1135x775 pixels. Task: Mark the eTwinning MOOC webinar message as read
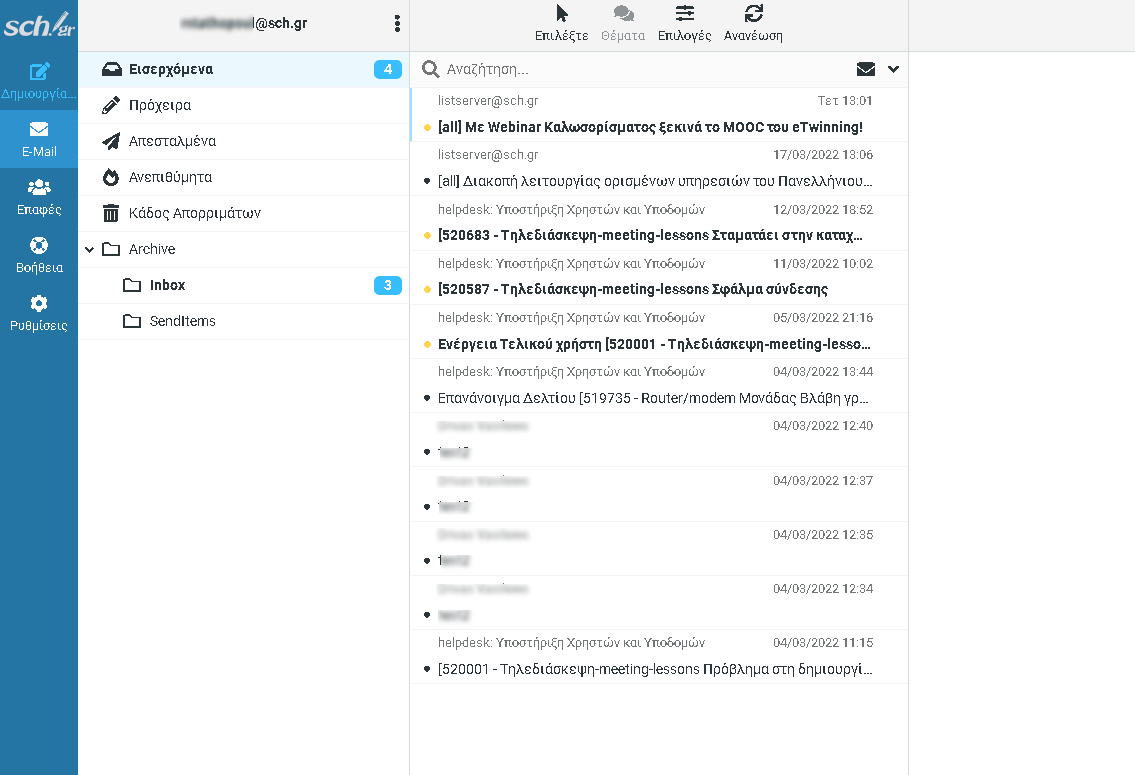click(428, 128)
